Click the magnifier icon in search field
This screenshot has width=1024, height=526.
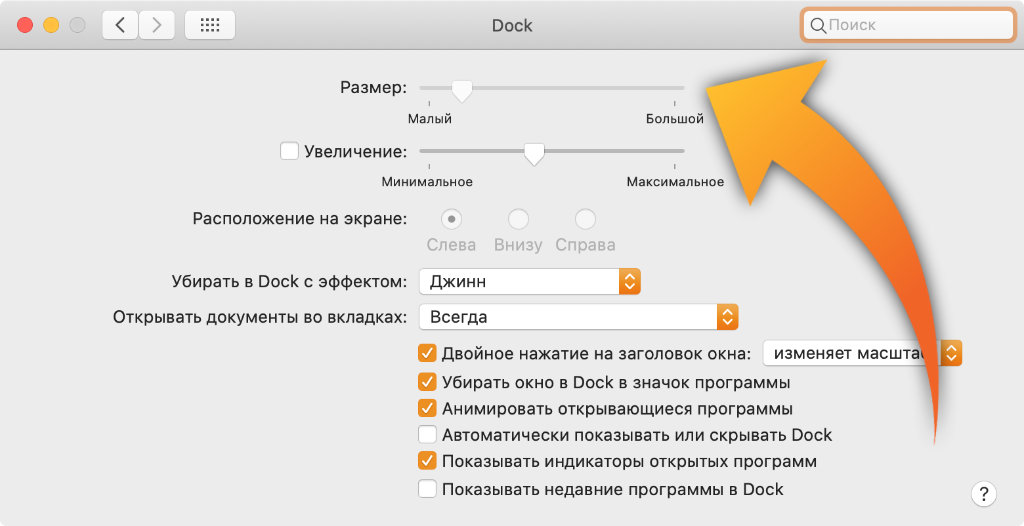[817, 25]
